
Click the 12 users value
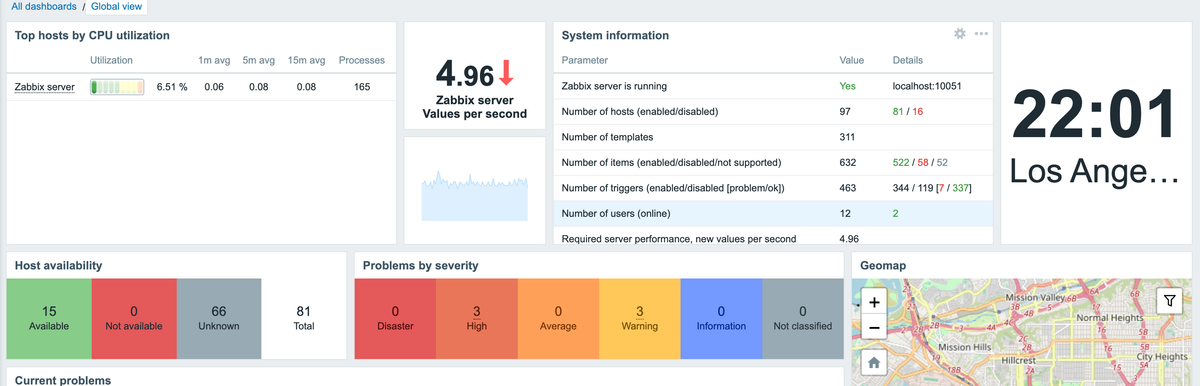[845, 213]
